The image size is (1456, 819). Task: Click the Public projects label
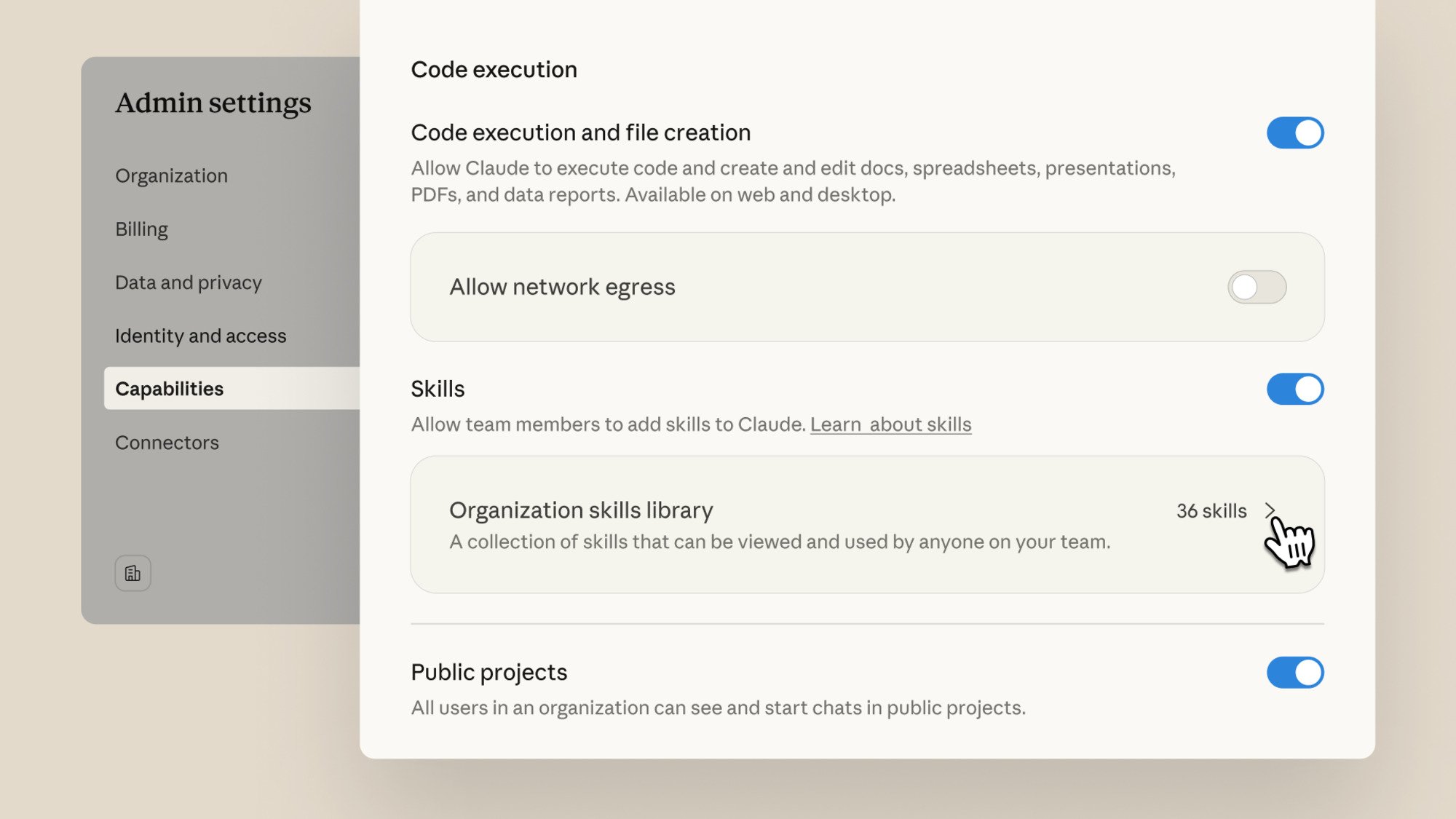[x=488, y=672]
